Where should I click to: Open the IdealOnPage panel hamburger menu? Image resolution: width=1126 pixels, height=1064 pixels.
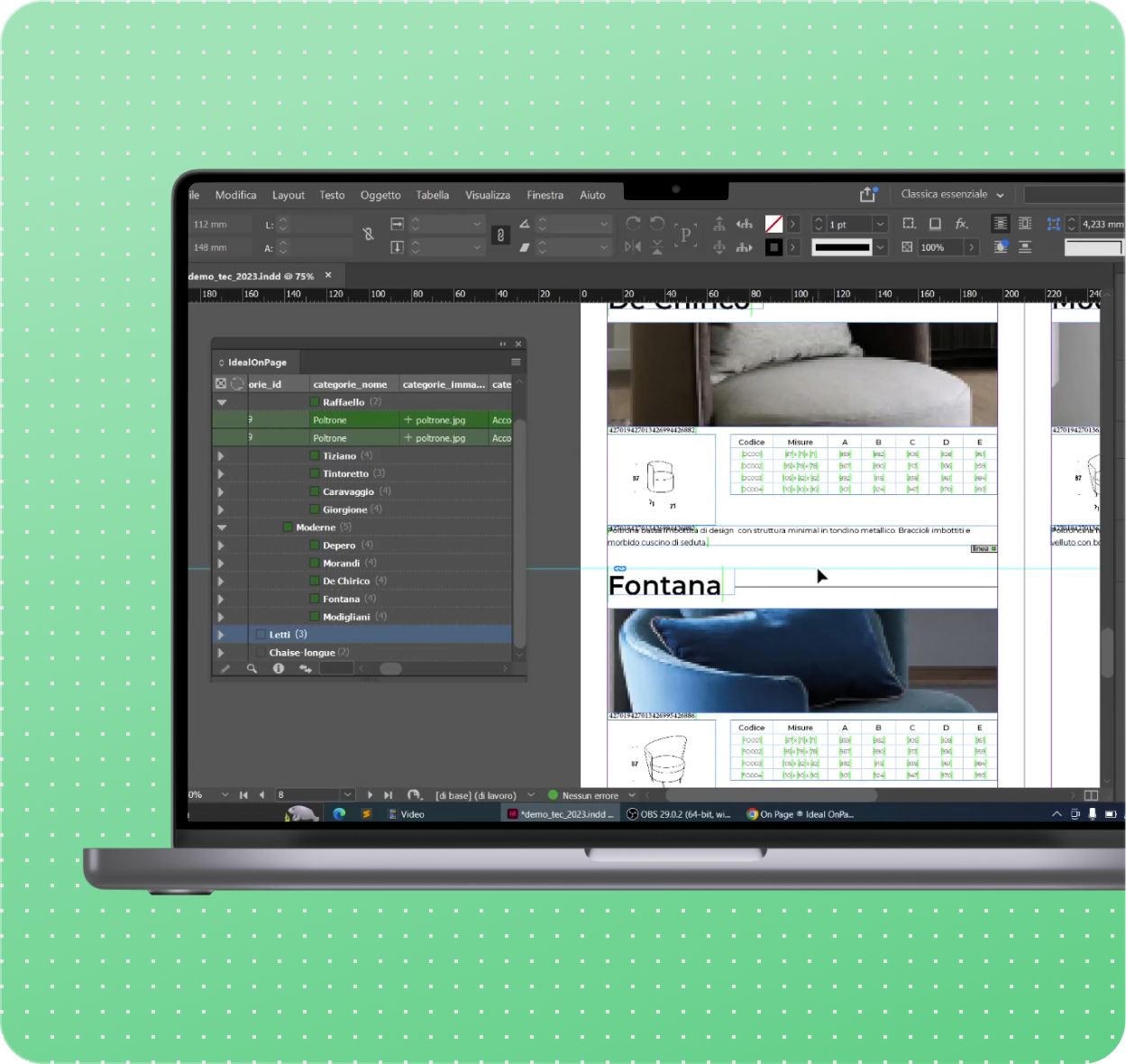(516, 362)
